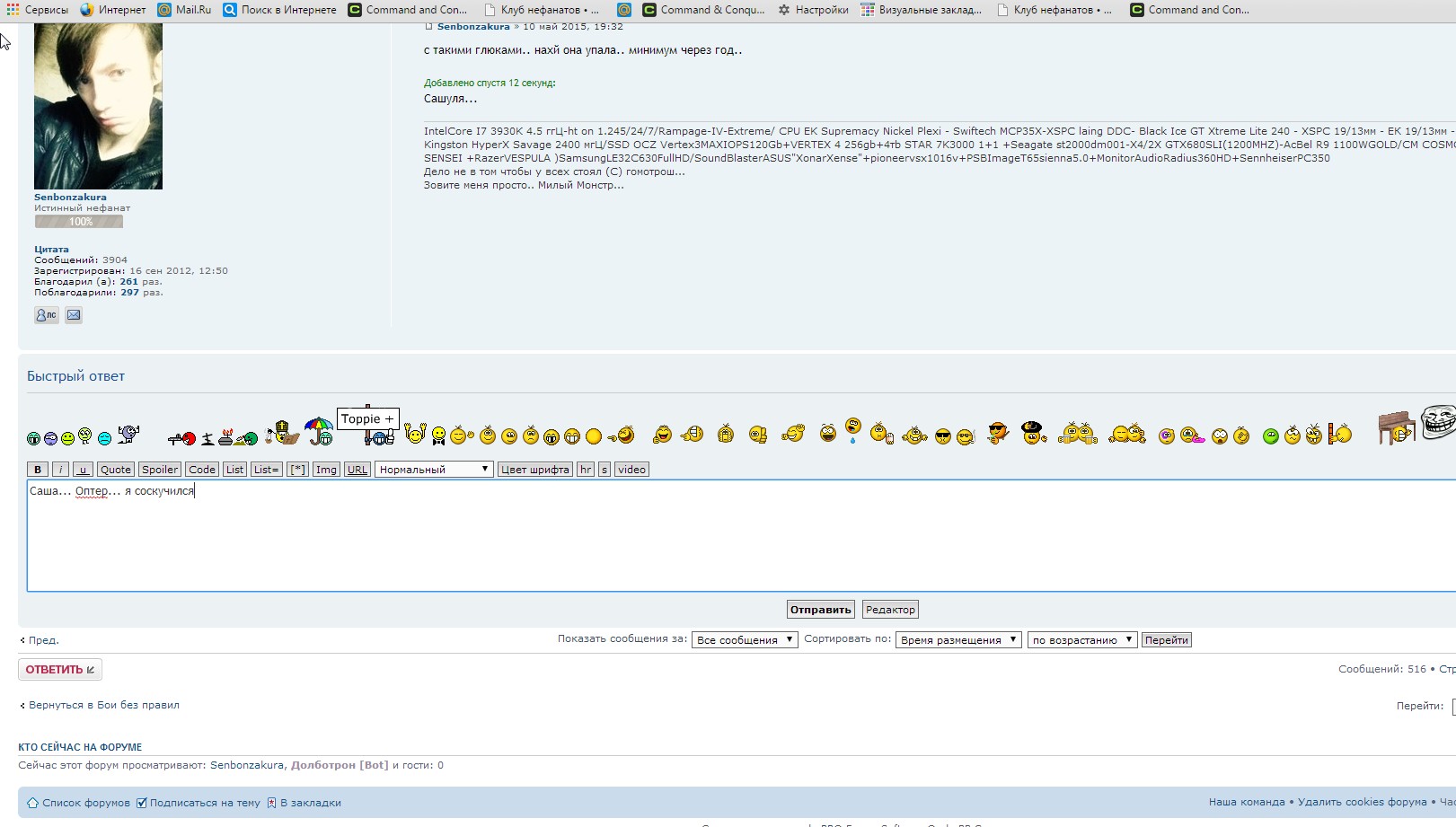Click the green ball smiley
Screen dimensions: 1456x827
click(x=1270, y=436)
